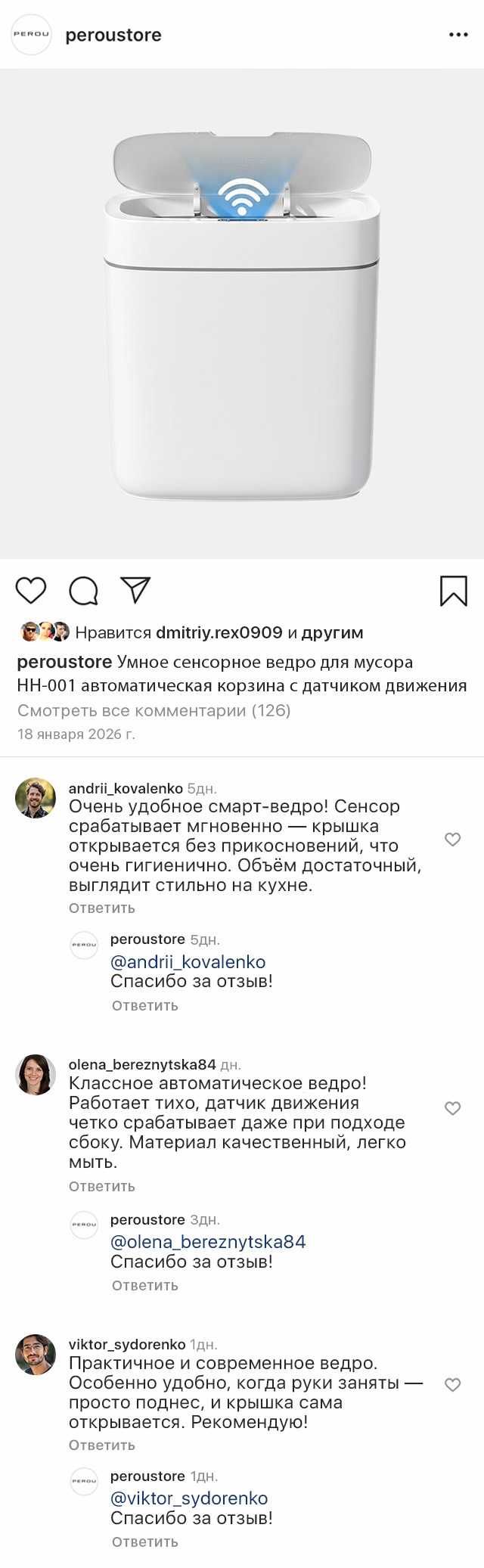This screenshot has height=1568, width=484.
Task: Open the three-dot post options menu
Action: click(x=458, y=35)
